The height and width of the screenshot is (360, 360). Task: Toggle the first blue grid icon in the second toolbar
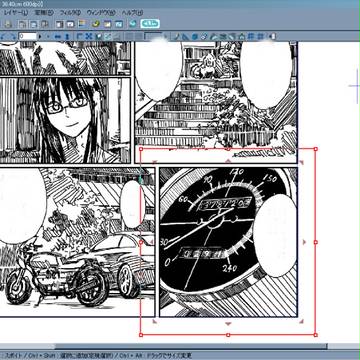click(x=251, y=36)
